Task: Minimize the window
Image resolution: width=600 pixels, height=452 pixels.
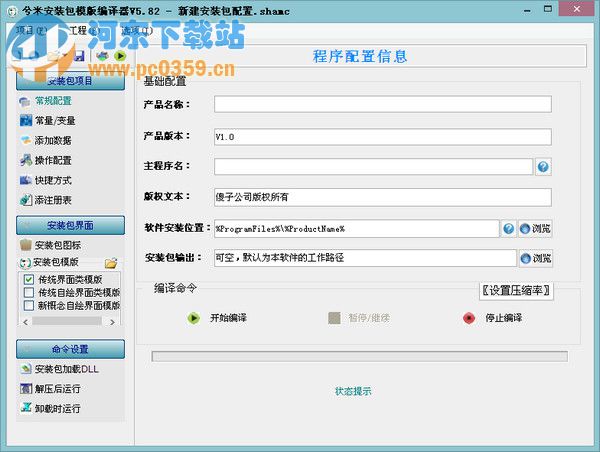Action: click(527, 10)
